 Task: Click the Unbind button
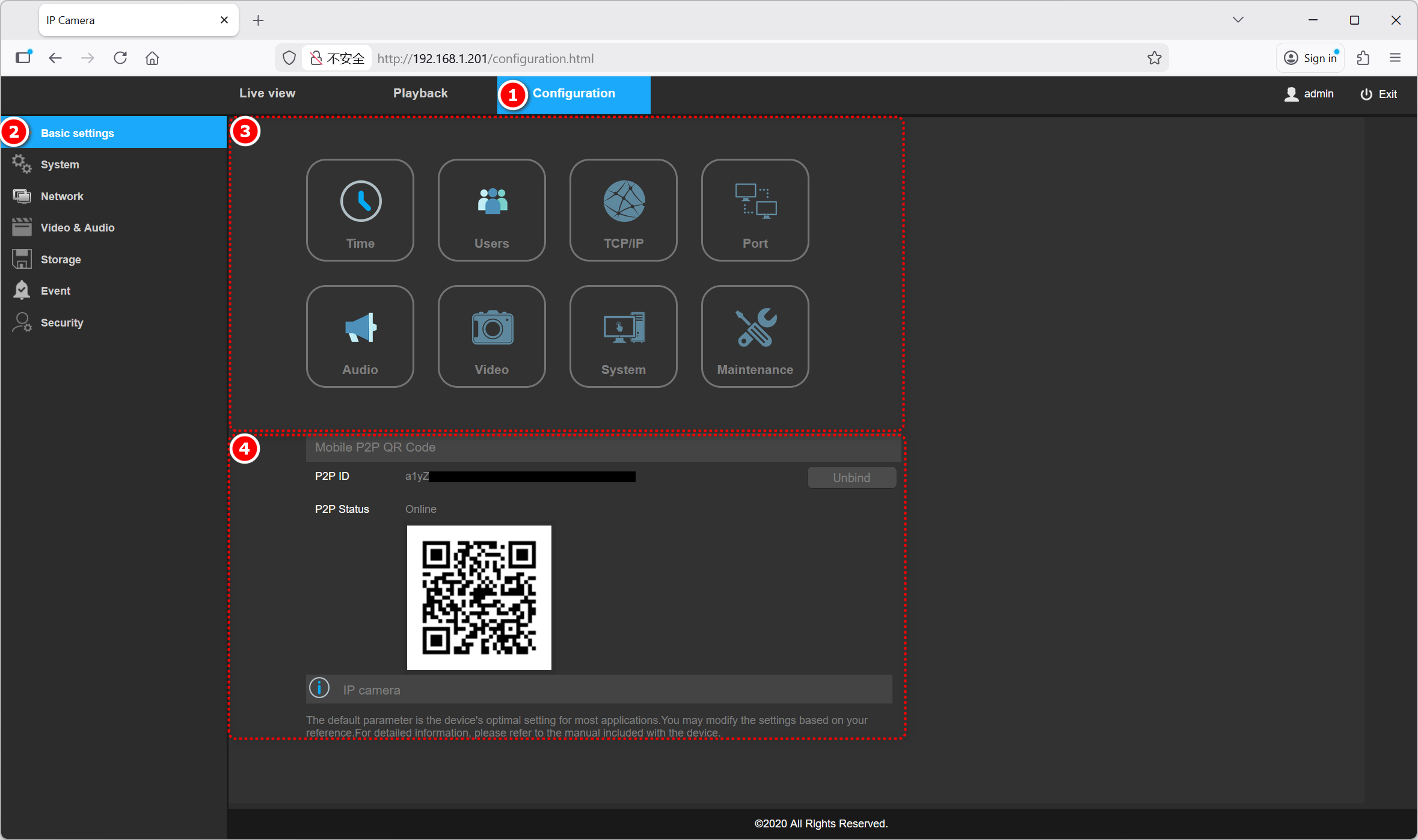pos(851,477)
